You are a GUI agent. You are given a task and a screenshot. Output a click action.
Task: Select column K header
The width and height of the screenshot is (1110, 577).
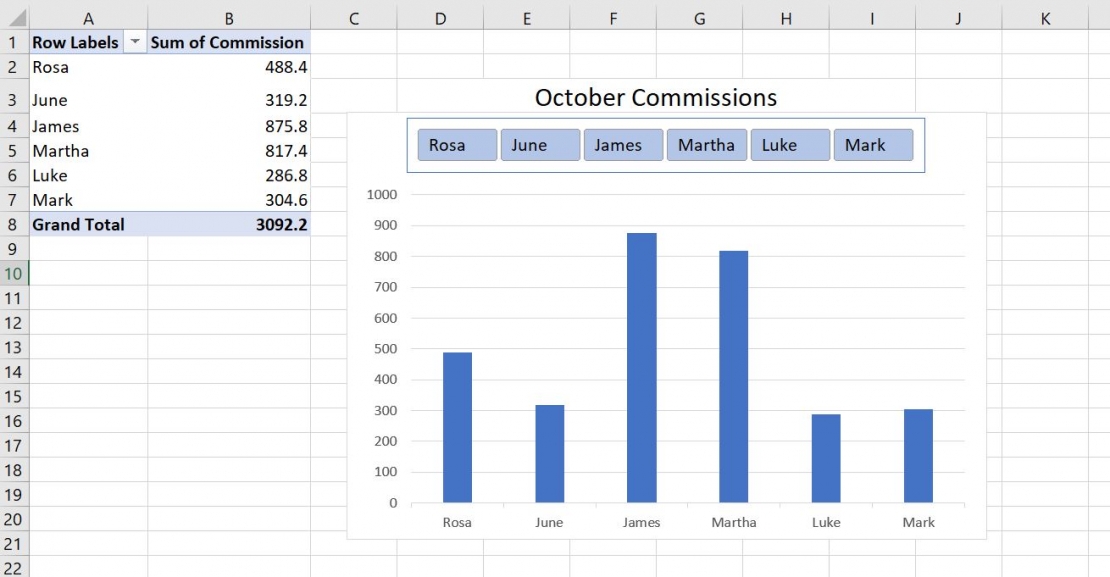coord(1045,17)
